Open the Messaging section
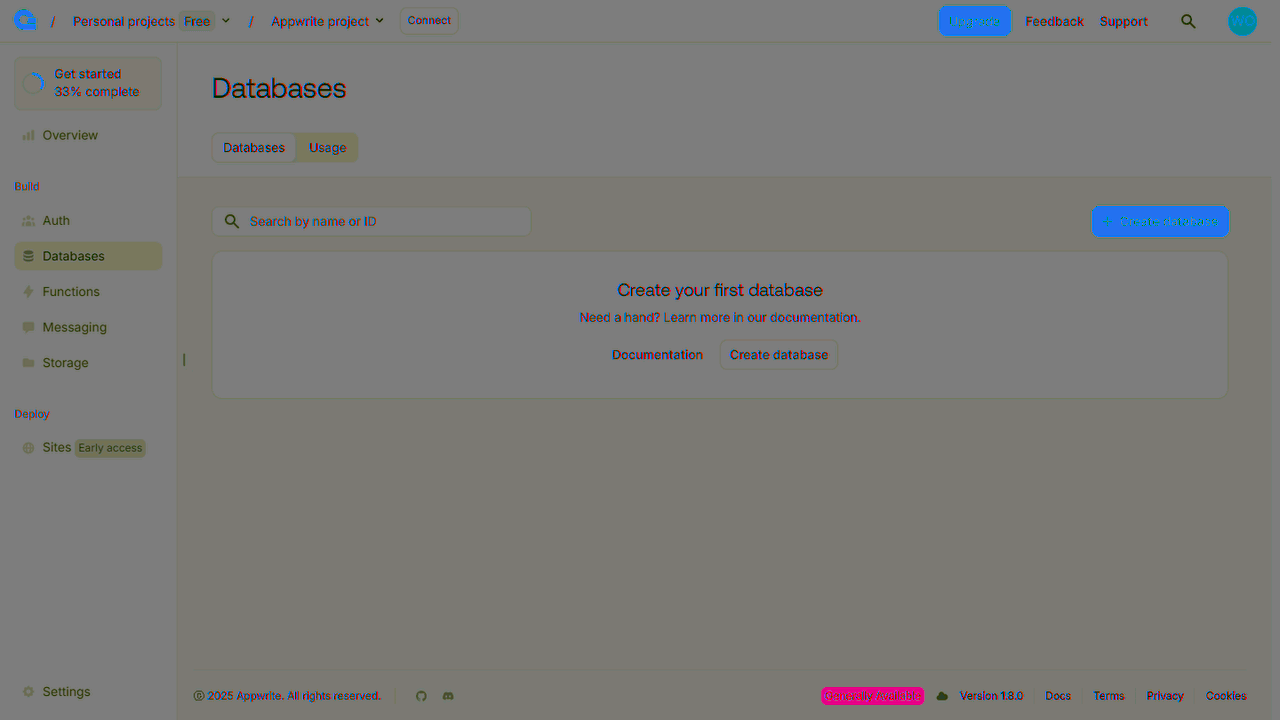This screenshot has width=1280, height=720. click(74, 327)
